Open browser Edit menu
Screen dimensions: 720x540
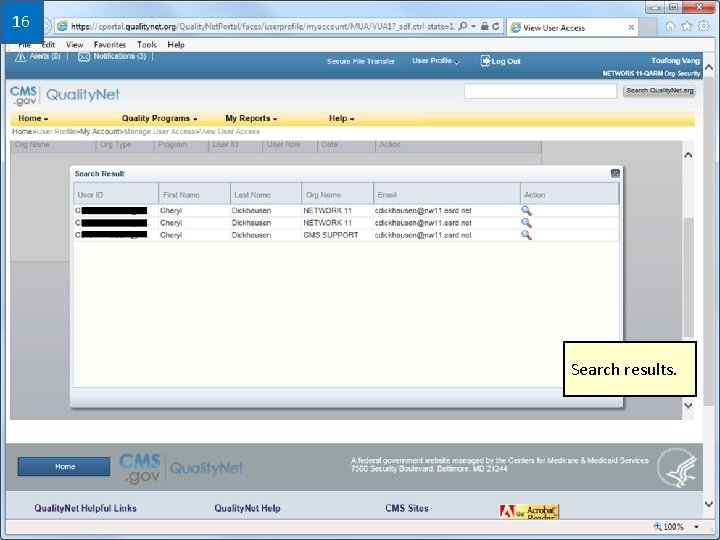(x=48, y=45)
